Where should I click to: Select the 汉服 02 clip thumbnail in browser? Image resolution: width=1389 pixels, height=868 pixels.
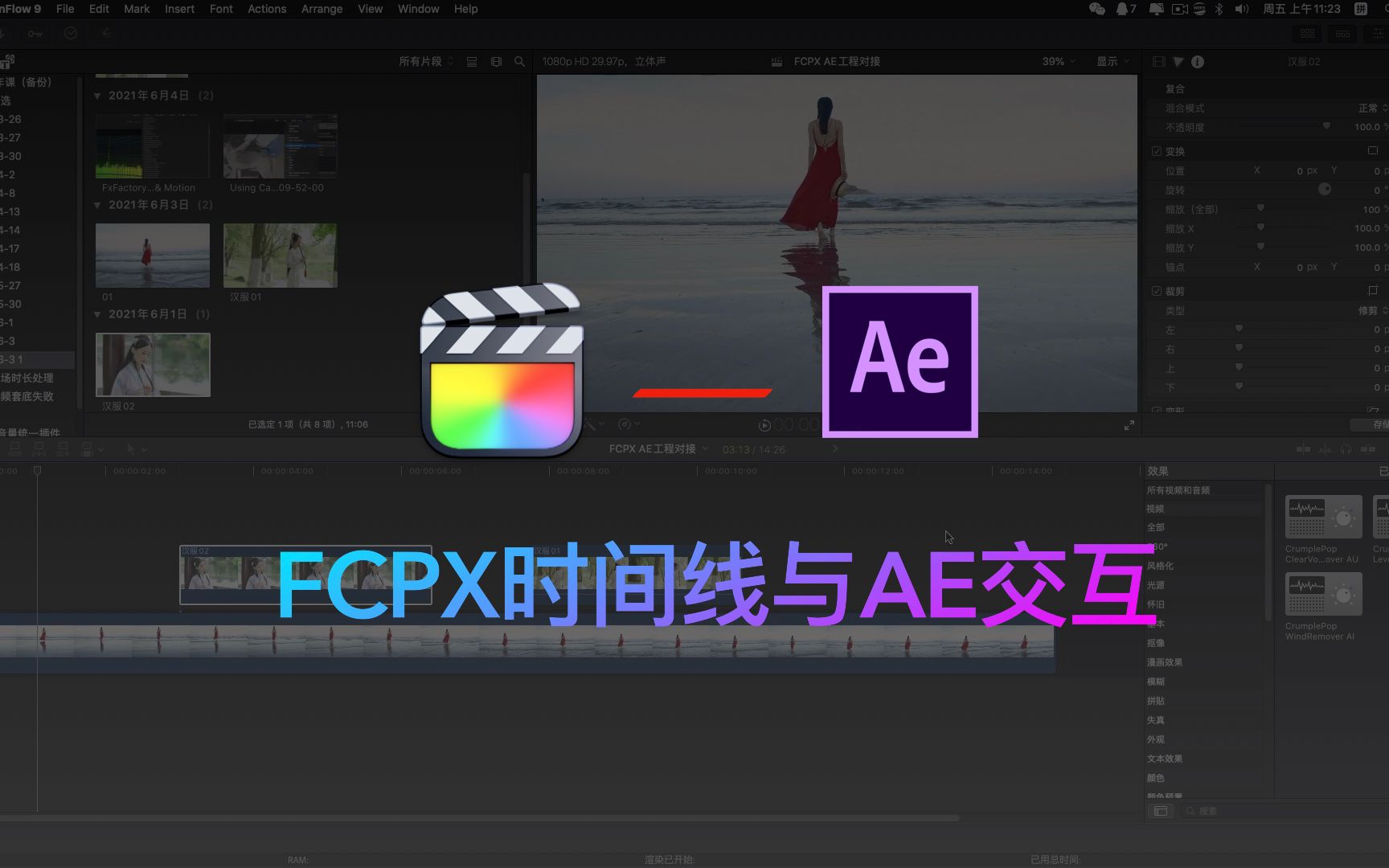click(x=153, y=365)
